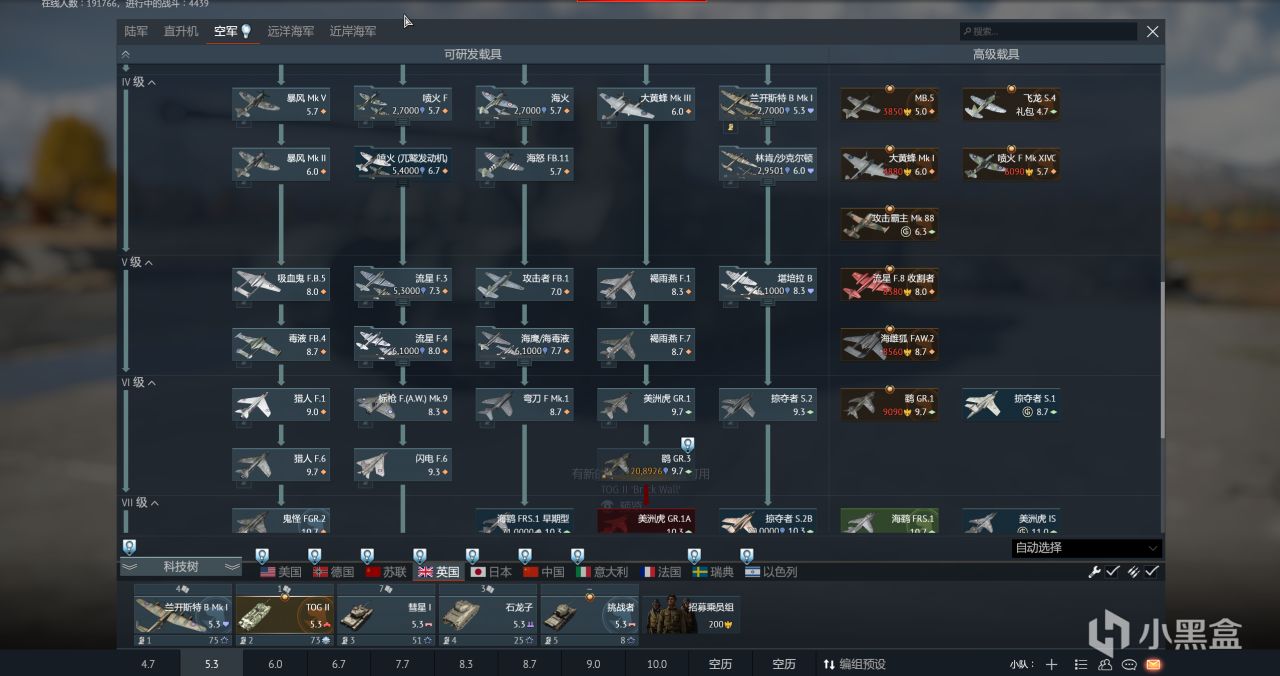Screen dimensions: 1280x676
Task: Select the 弯刀 F Mk.1 card
Action: [x=526, y=404]
